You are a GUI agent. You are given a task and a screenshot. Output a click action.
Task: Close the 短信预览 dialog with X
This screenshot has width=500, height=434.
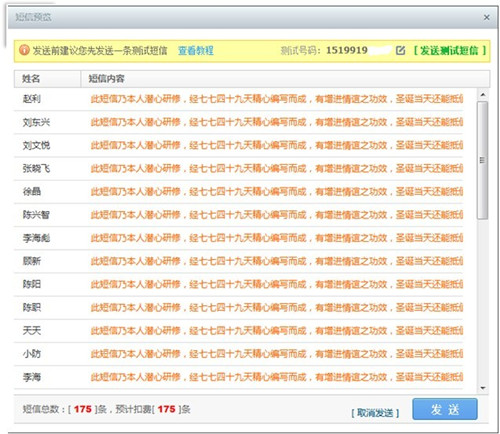[x=487, y=17]
